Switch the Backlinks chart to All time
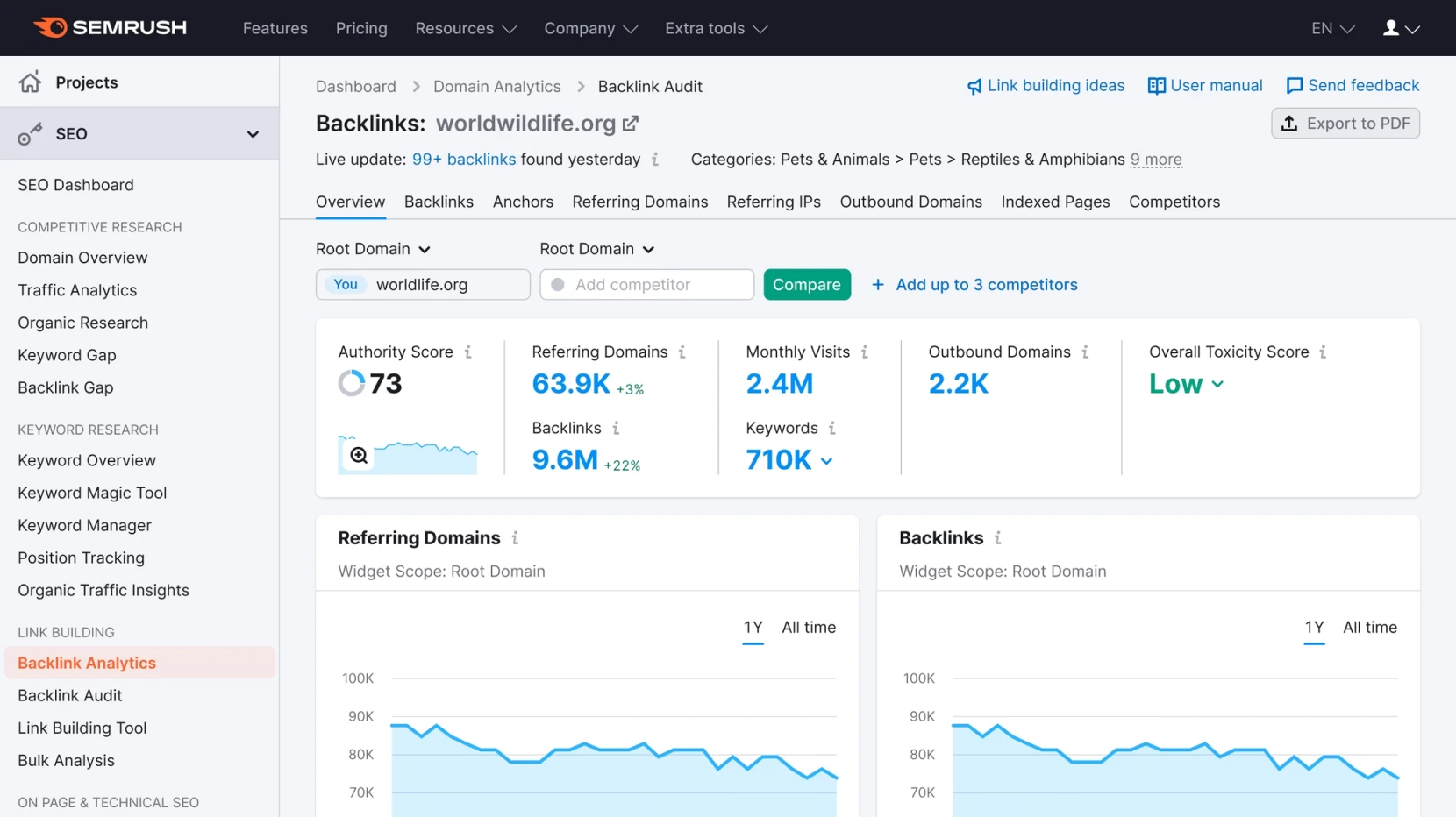Image resolution: width=1456 pixels, height=817 pixels. point(1369,627)
